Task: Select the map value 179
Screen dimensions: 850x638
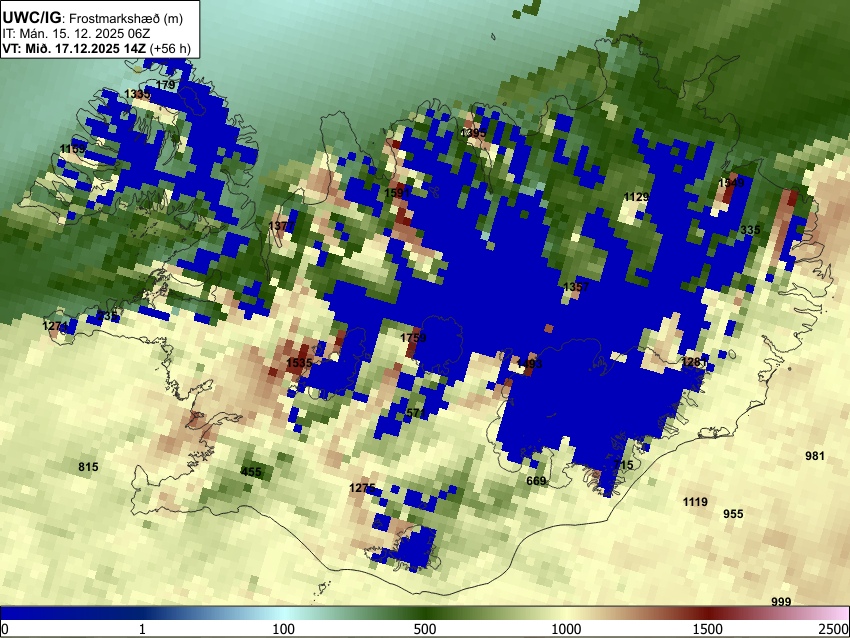Action: tap(165, 85)
